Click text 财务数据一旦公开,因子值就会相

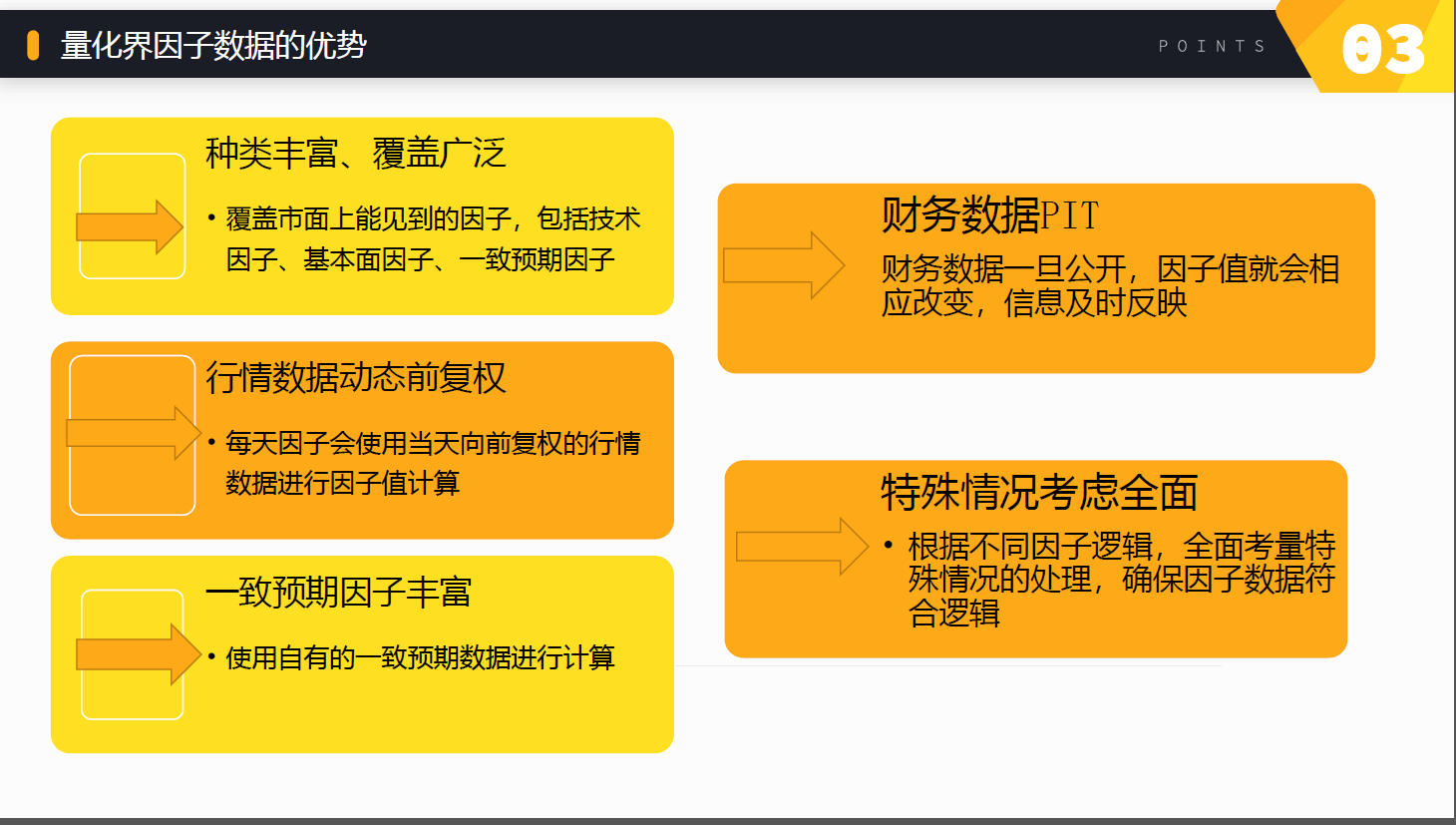tap(1110, 268)
